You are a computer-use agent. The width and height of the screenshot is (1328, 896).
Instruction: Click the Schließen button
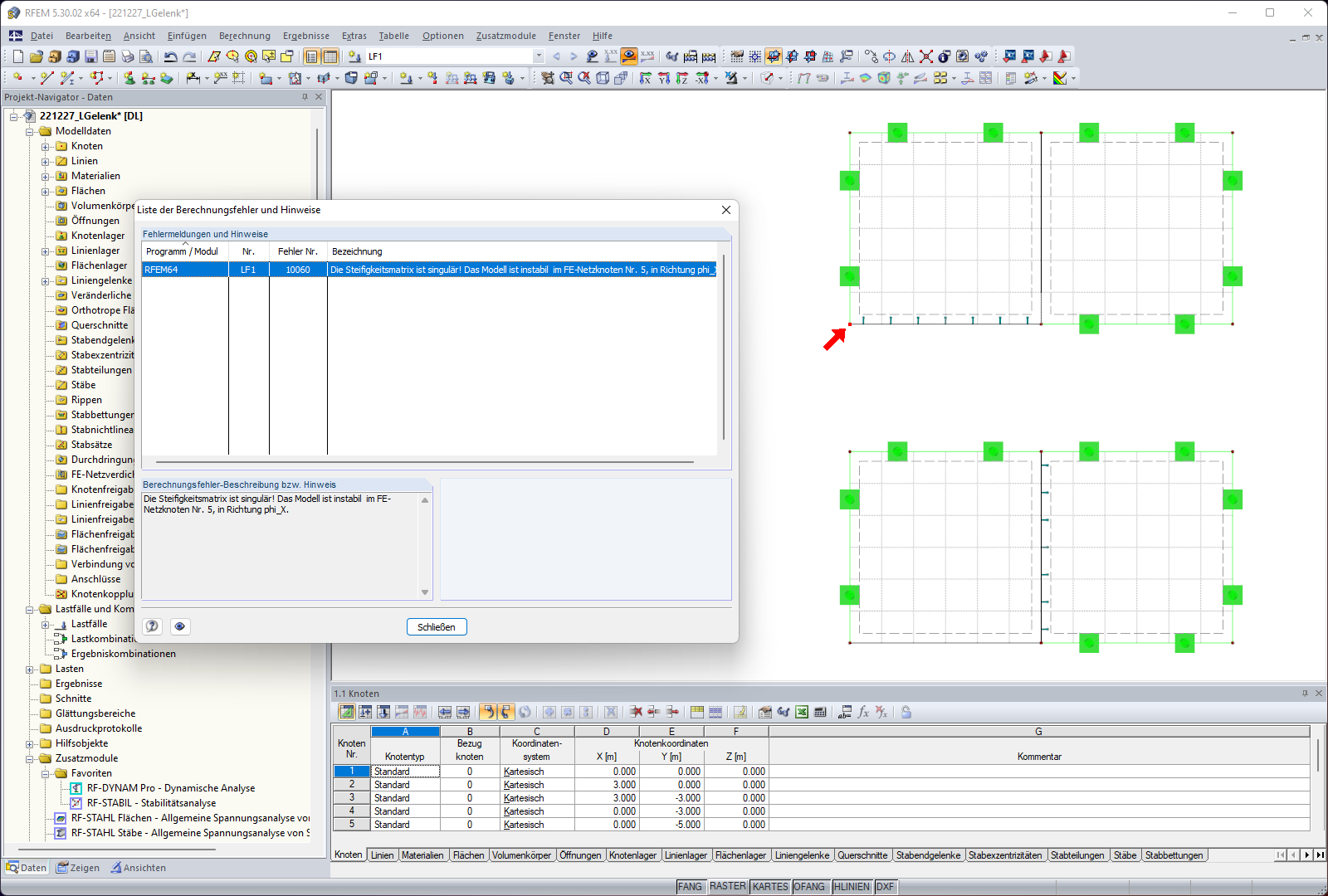(x=437, y=627)
